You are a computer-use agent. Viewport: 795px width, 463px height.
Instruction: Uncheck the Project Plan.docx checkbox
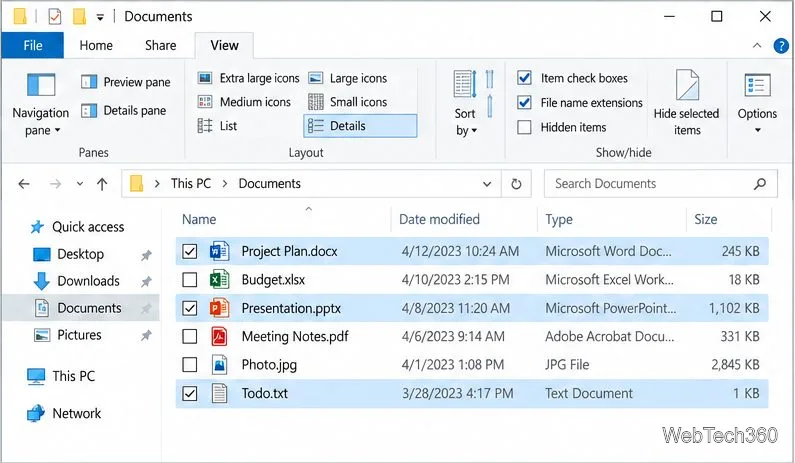[x=190, y=251]
